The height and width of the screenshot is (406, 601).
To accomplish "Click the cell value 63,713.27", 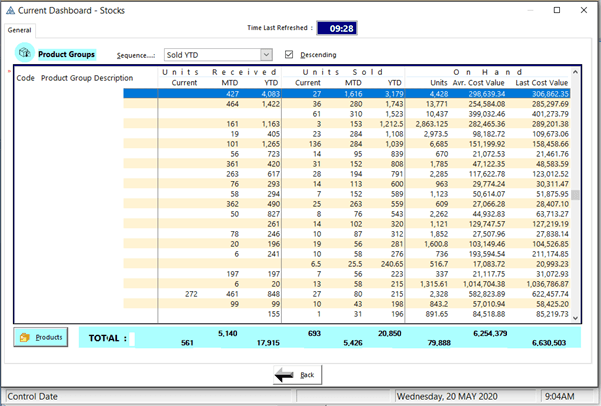I will (552, 214).
